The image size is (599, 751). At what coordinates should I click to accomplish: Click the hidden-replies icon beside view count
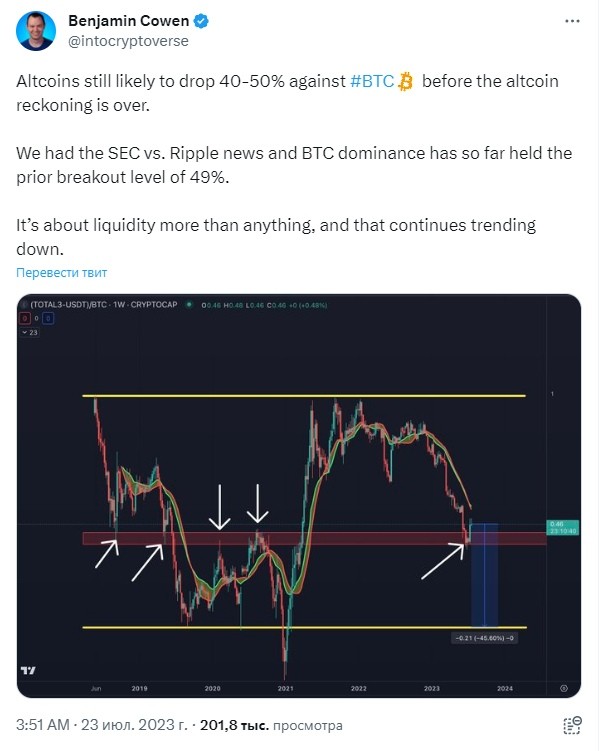tap(572, 725)
